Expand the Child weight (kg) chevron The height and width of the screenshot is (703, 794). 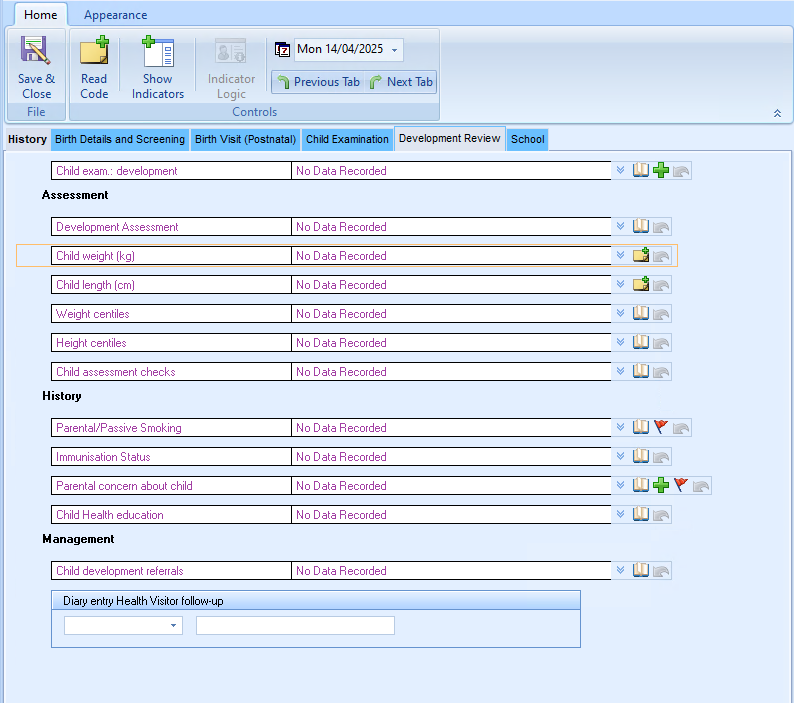(x=620, y=255)
